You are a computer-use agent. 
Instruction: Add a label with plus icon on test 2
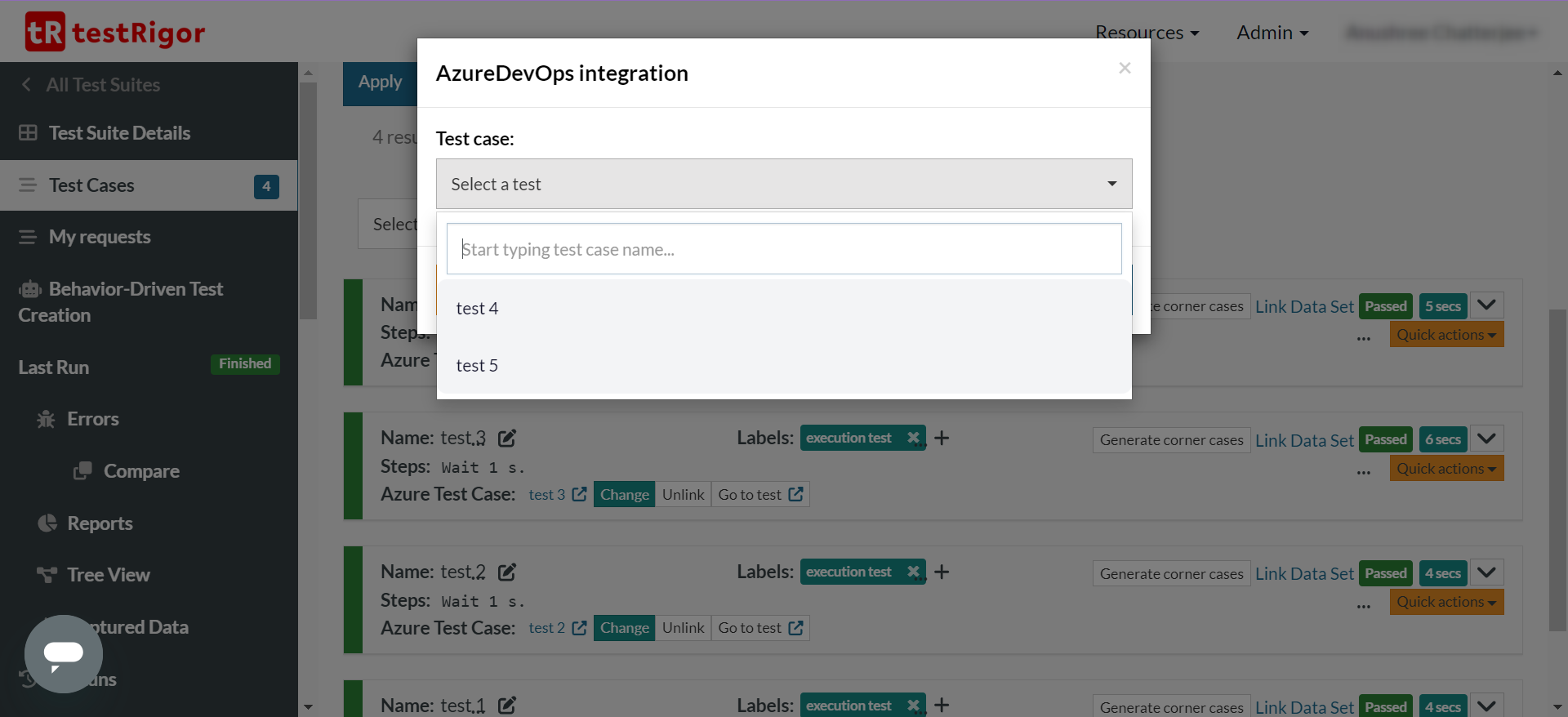(x=942, y=572)
